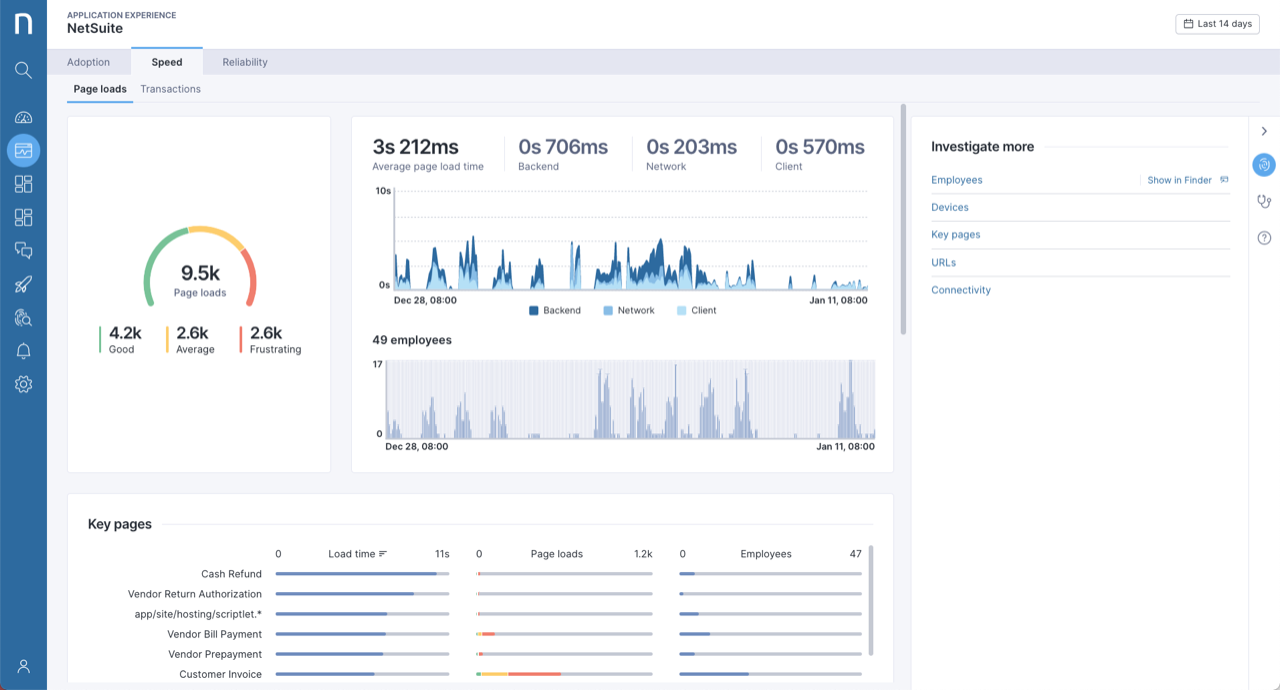Open Employees in Investigate more
The width and height of the screenshot is (1280, 690).
(957, 180)
